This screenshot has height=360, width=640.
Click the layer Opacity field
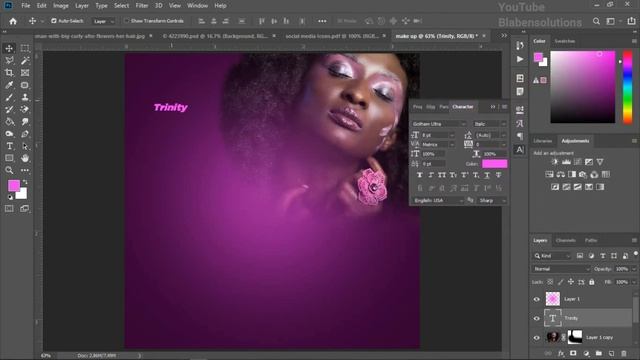622,269
